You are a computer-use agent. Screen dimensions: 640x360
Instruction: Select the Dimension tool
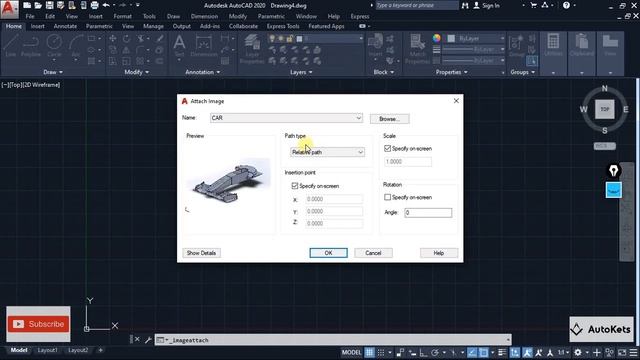pos(203,45)
